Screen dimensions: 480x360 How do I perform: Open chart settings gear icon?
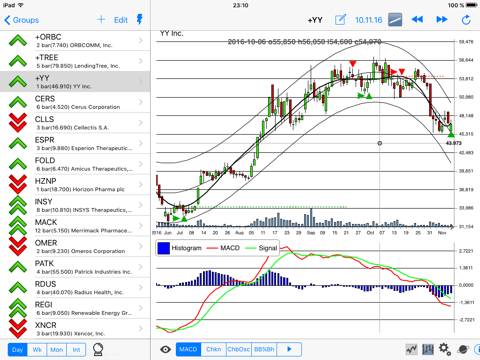point(445,349)
